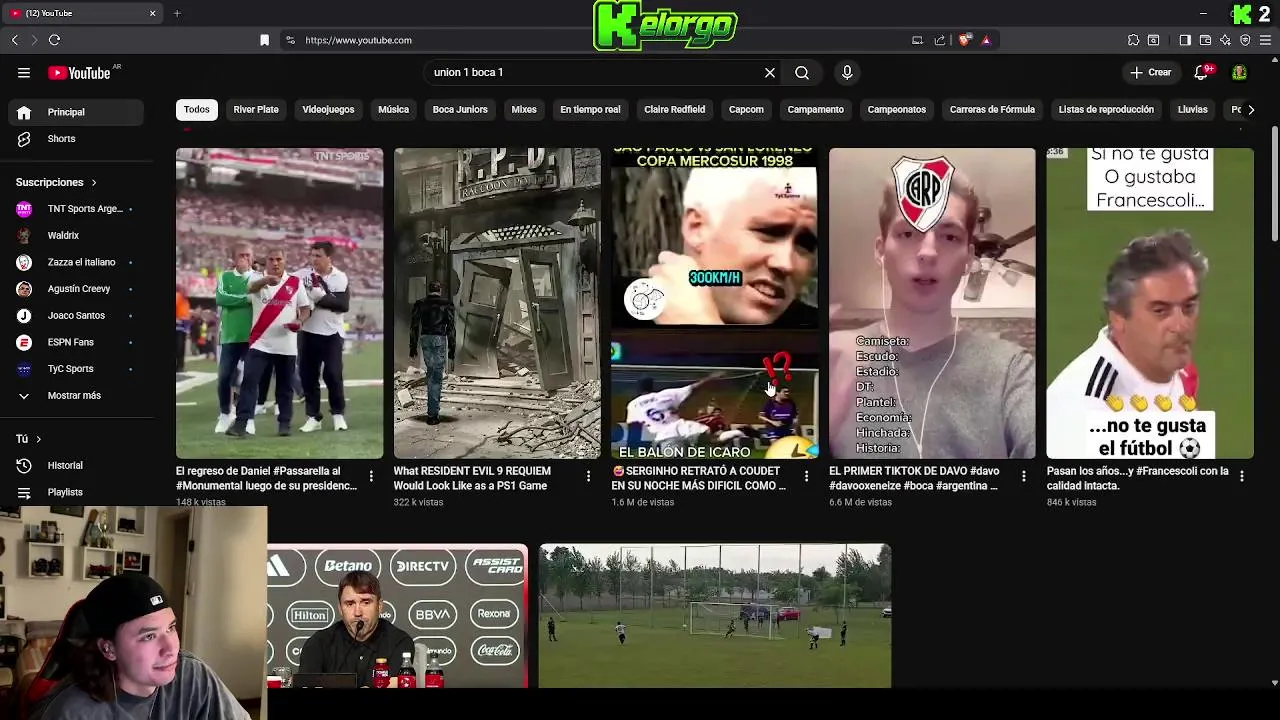Viewport: 1280px width, 720px height.
Task: Open the notifications bell
Action: point(1202,73)
